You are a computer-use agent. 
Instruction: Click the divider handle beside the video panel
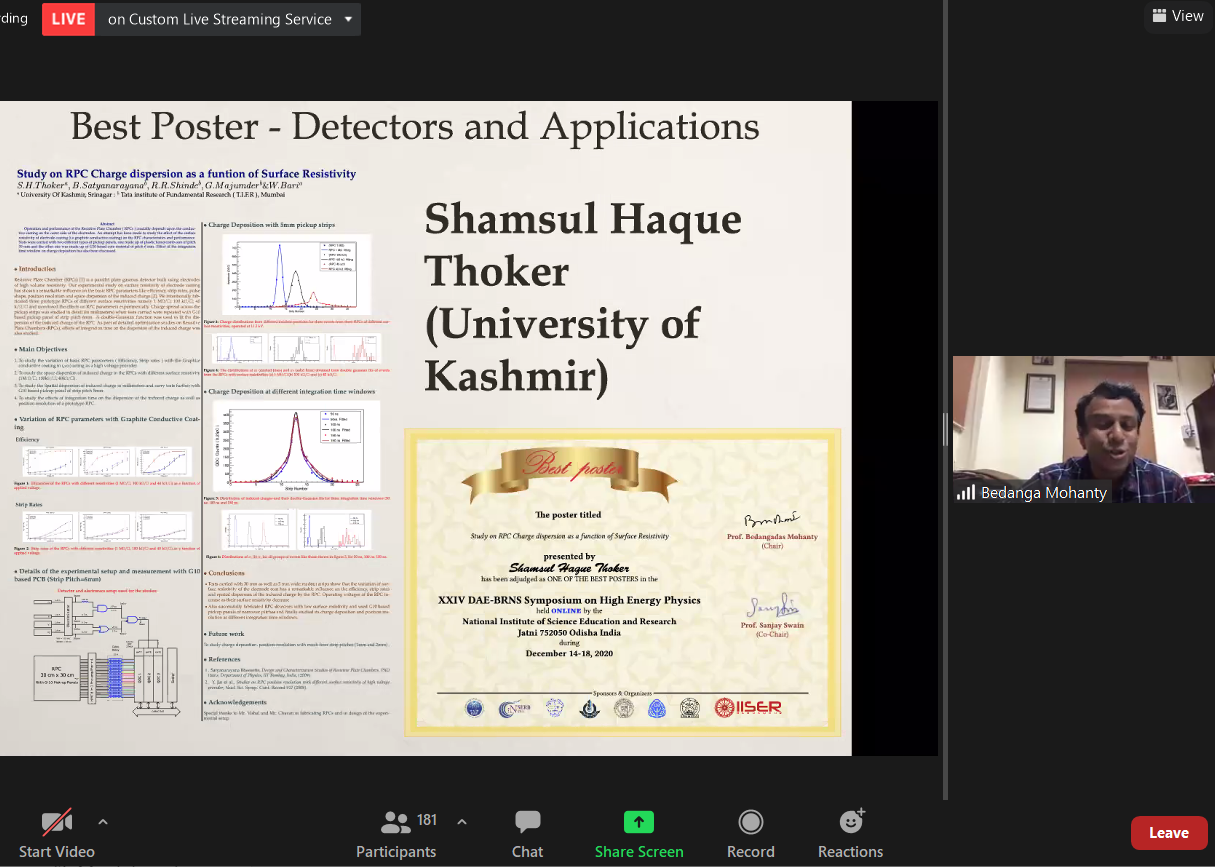945,429
